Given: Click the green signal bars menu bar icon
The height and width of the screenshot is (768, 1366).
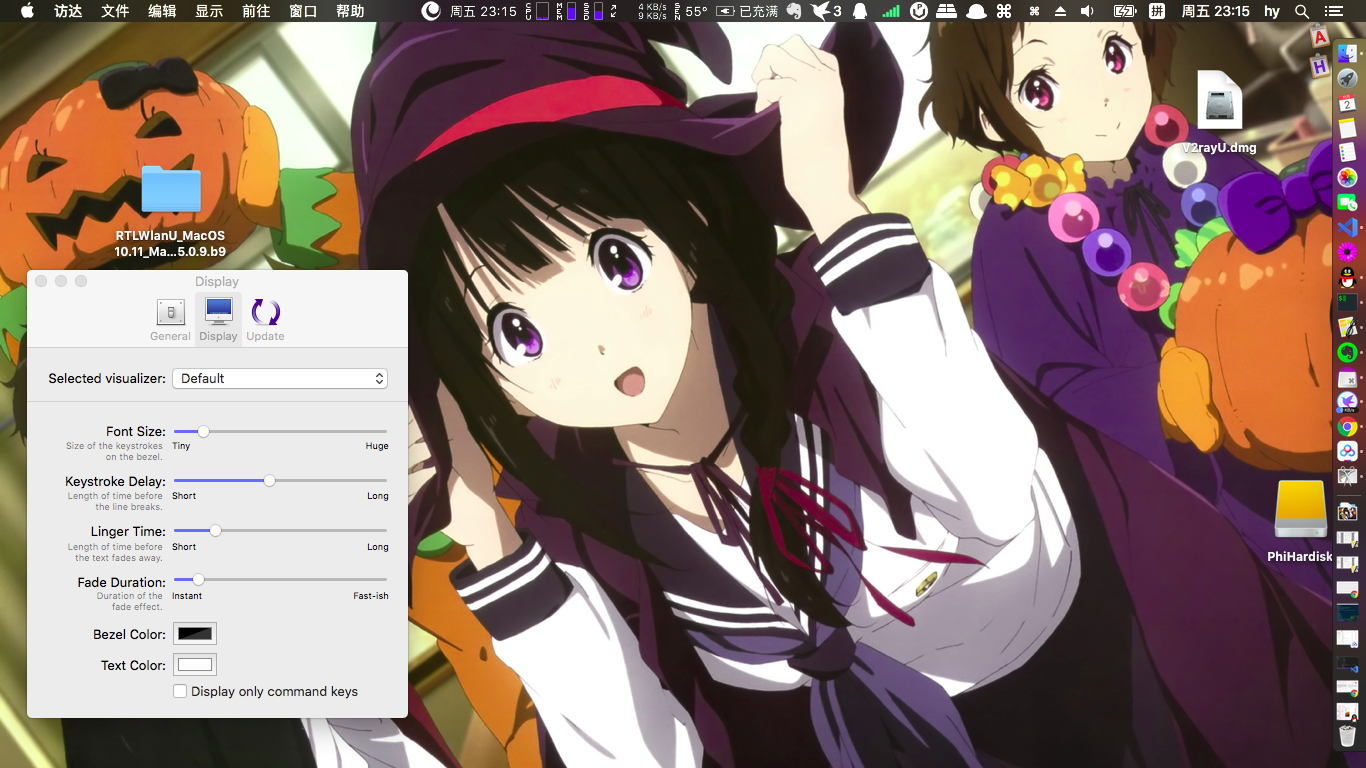Looking at the screenshot, I should point(890,11).
